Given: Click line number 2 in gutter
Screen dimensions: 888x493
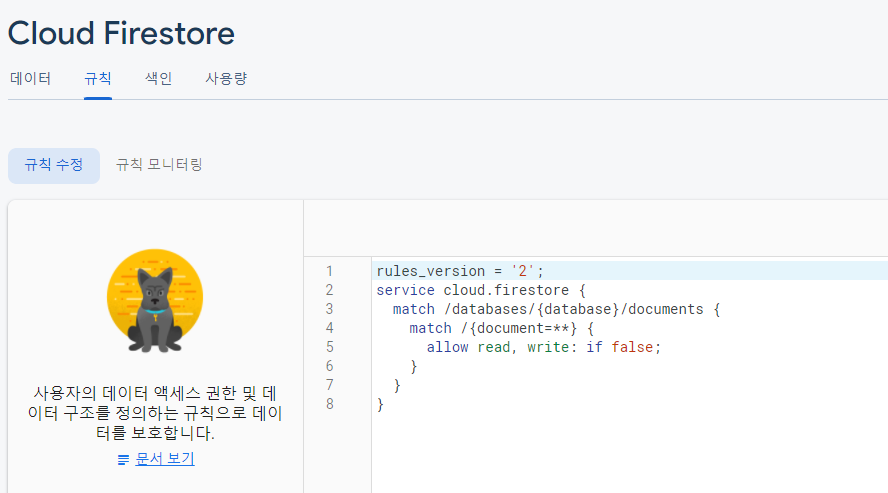Looking at the screenshot, I should pyautogui.click(x=329, y=290).
